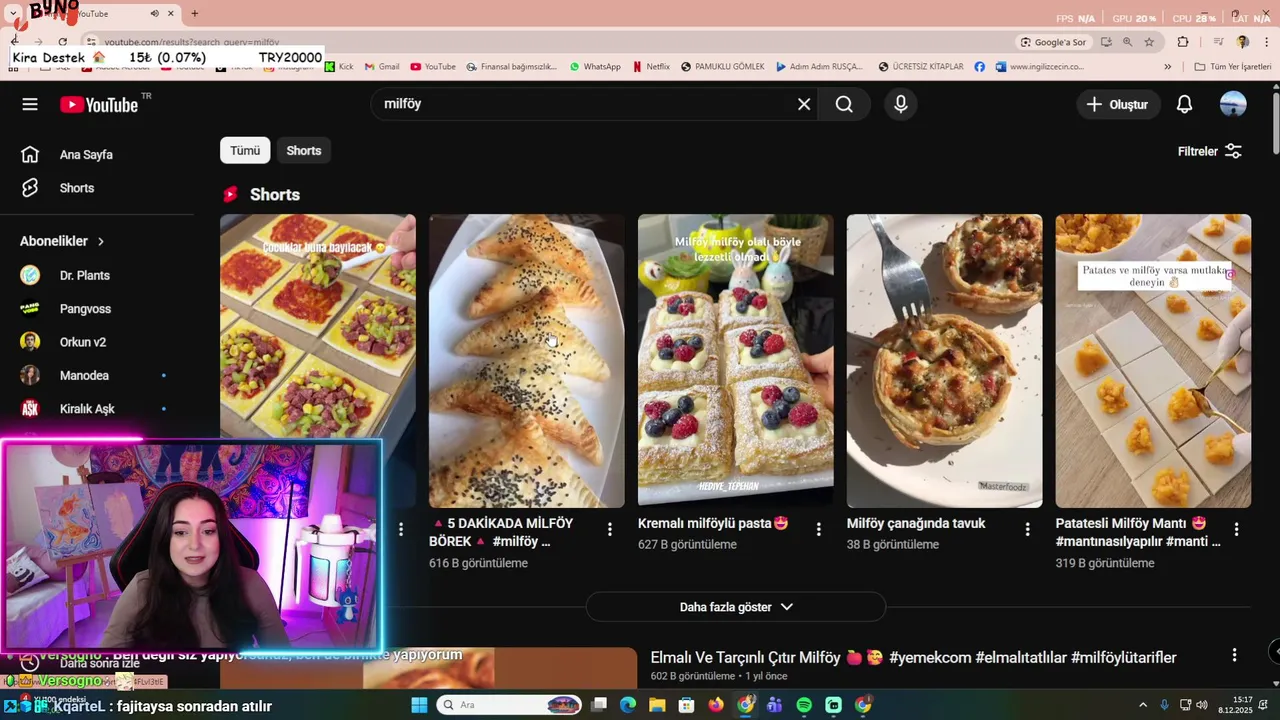Play the 5 DAKİKADA MİLFÖY BÖREK short
The width and height of the screenshot is (1280, 720).
526,361
